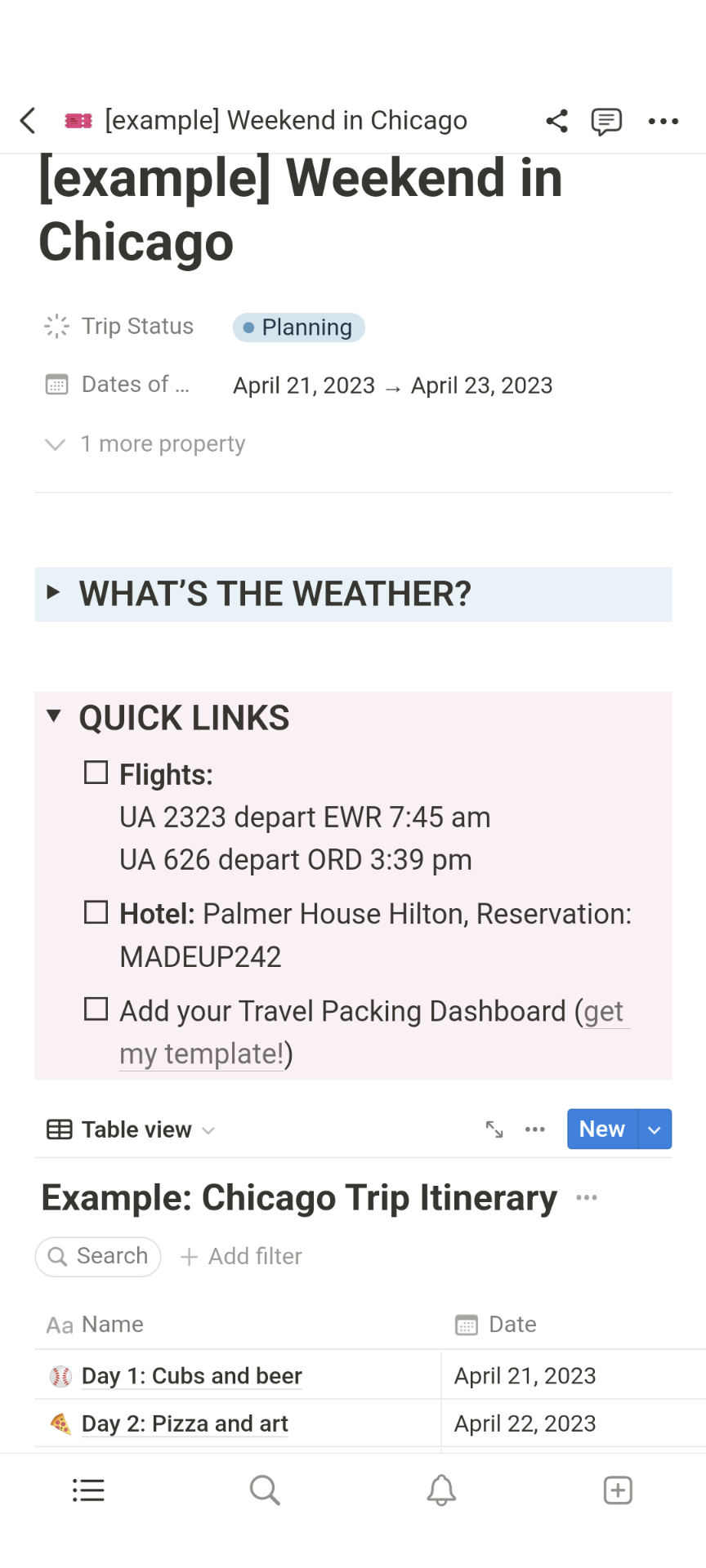Tap the back arrow at top left
Image resolution: width=706 pixels, height=1568 pixels.
click(27, 120)
